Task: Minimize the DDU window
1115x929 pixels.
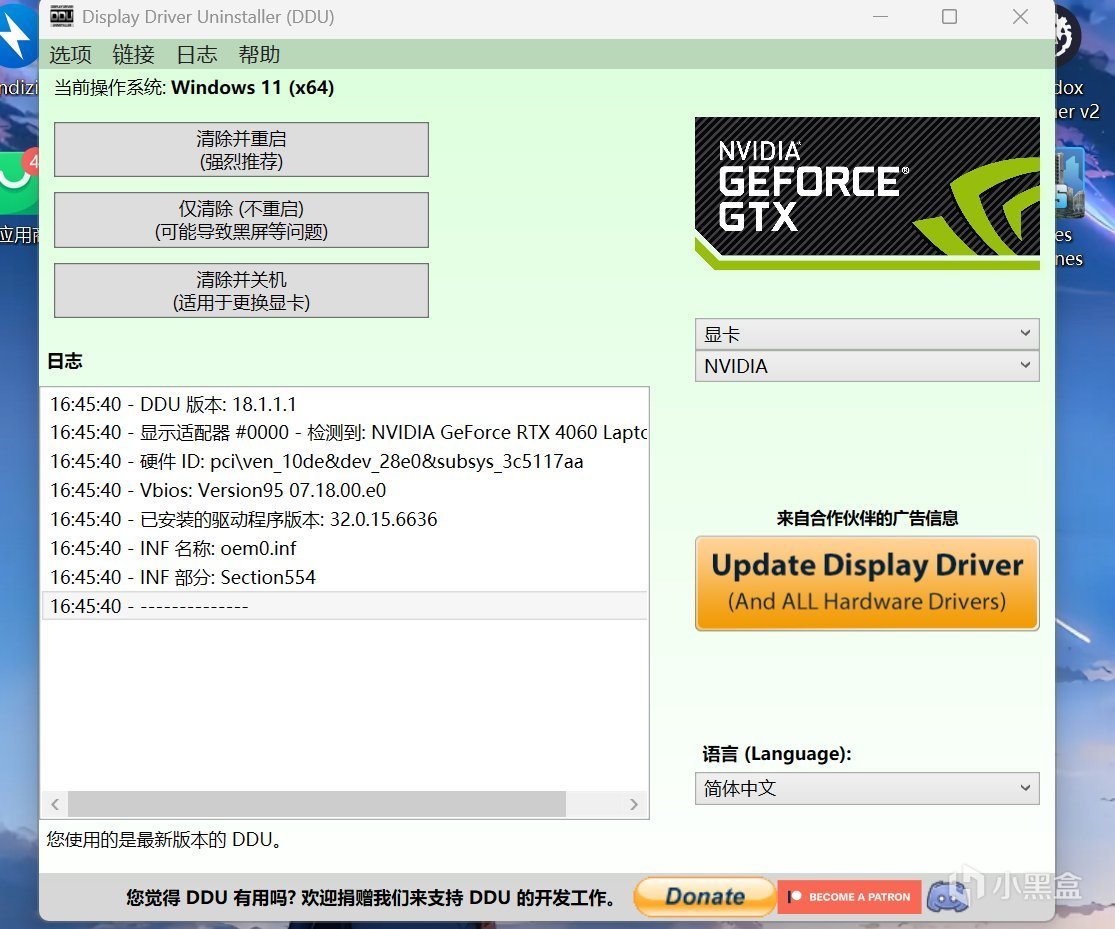Action: (880, 16)
